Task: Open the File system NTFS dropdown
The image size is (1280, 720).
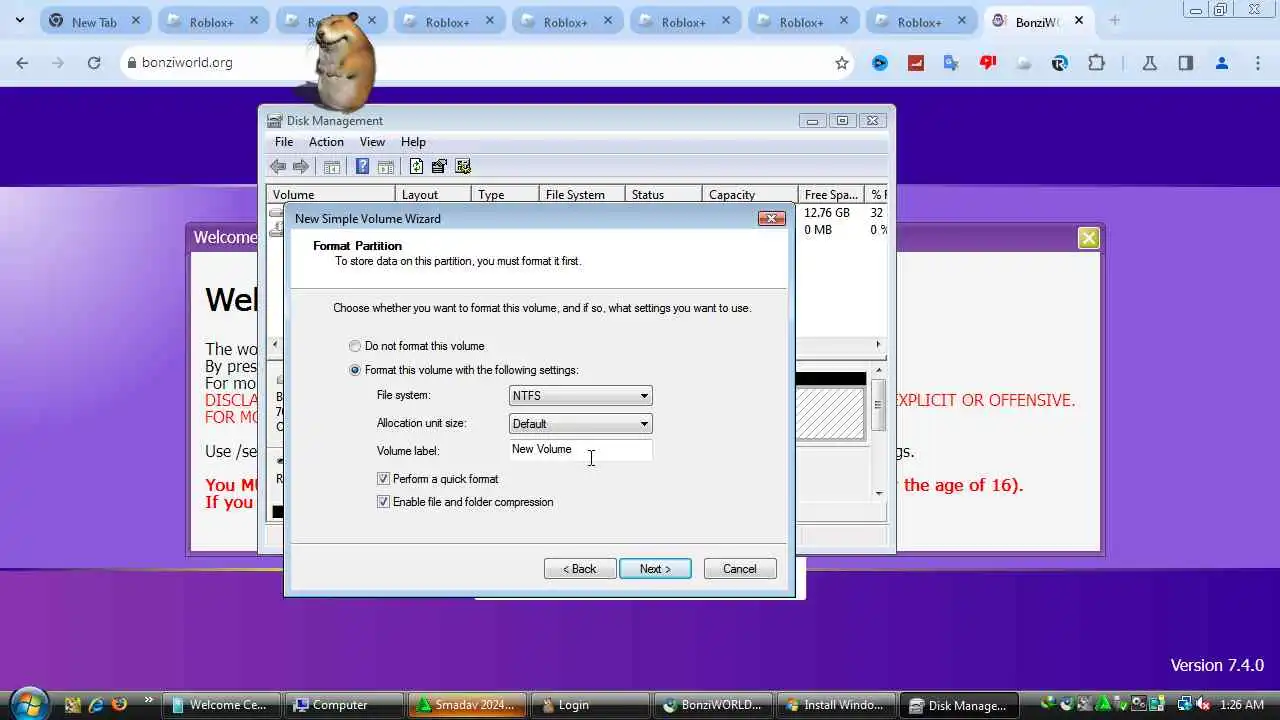Action: tap(580, 396)
